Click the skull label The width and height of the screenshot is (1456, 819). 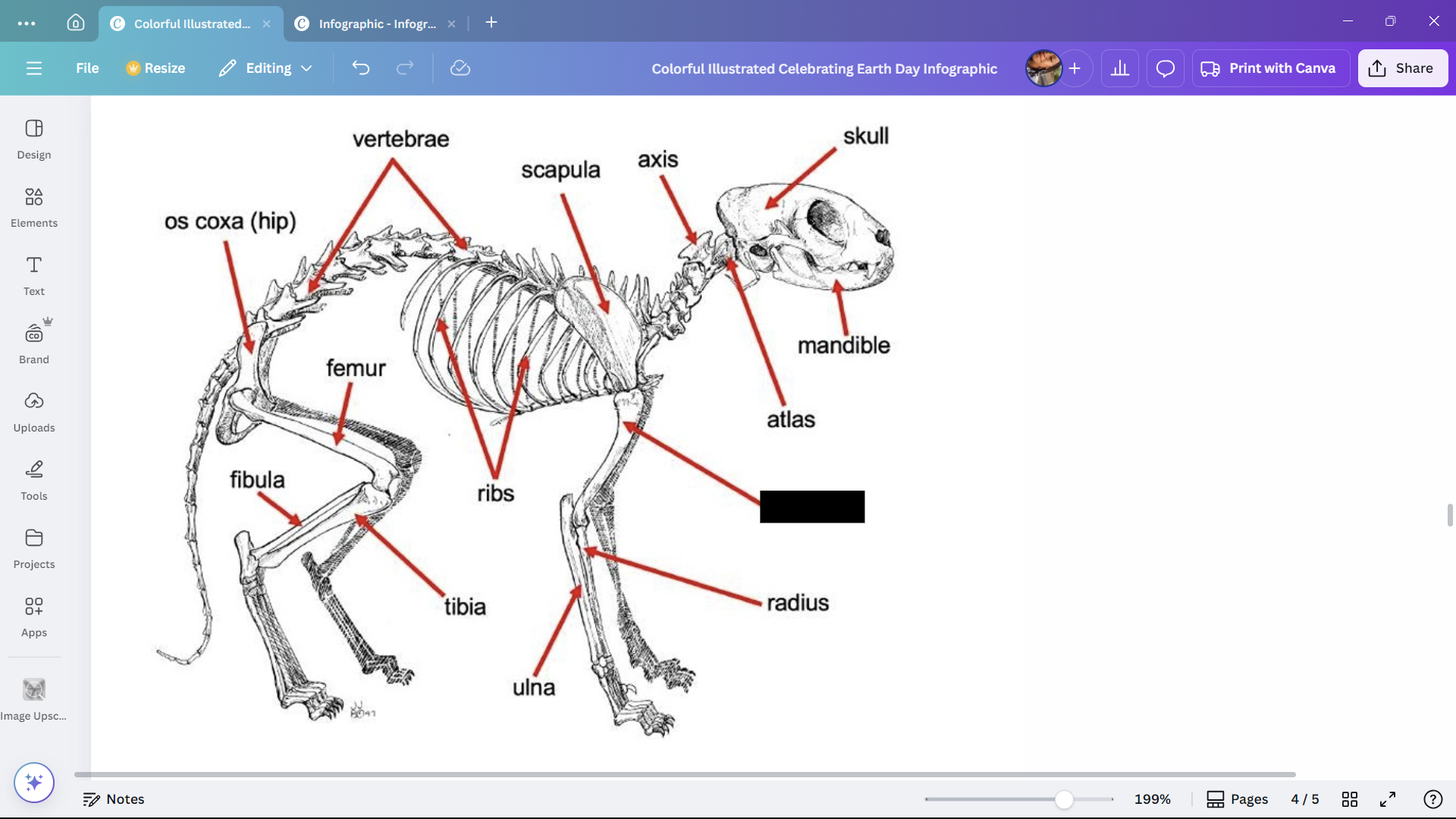point(866,136)
